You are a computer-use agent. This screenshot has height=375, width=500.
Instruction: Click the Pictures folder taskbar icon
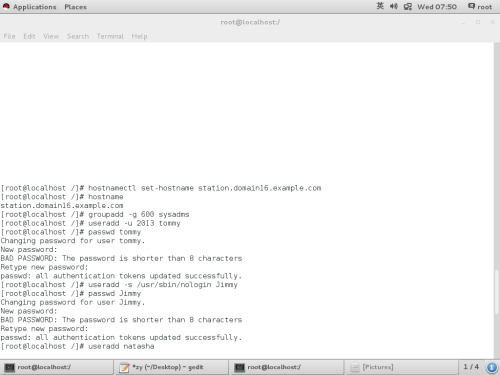[x=355, y=367]
